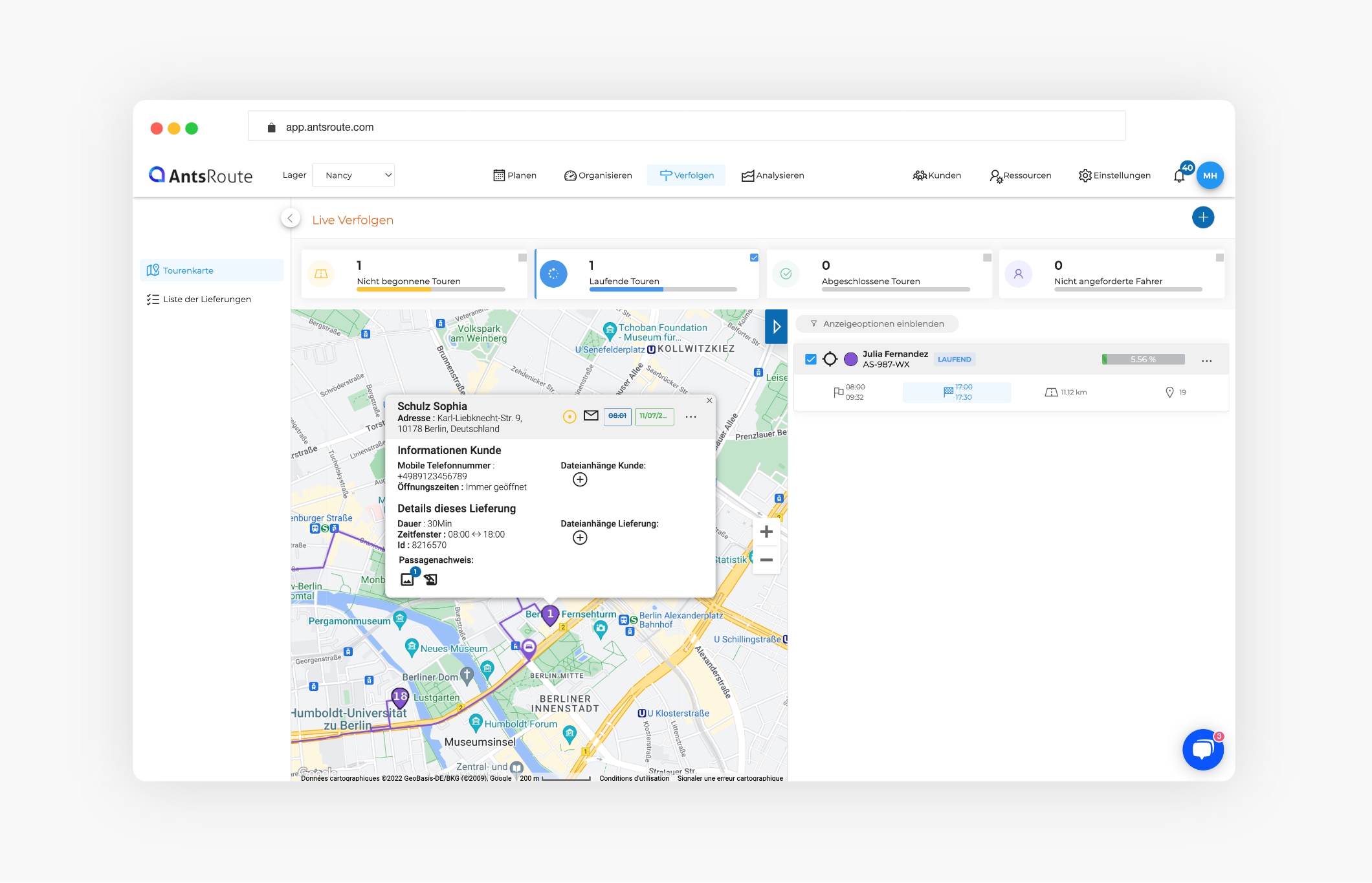Screen dimensions: 1372x883
Task: Select the Verfolgen tab
Action: [x=687, y=175]
